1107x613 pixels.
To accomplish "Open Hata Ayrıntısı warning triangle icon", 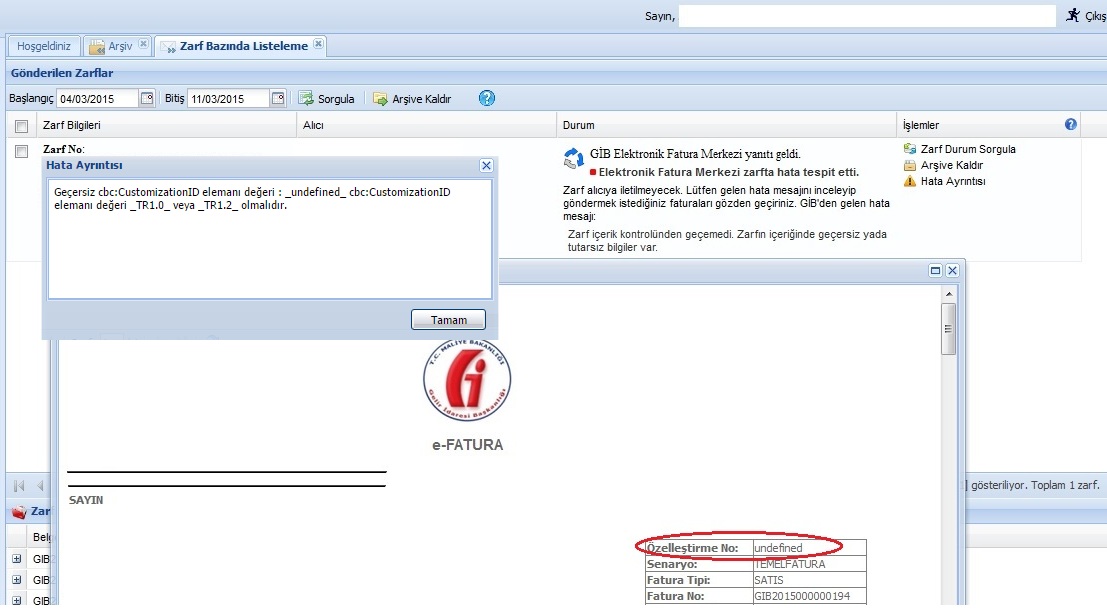I will pos(909,181).
